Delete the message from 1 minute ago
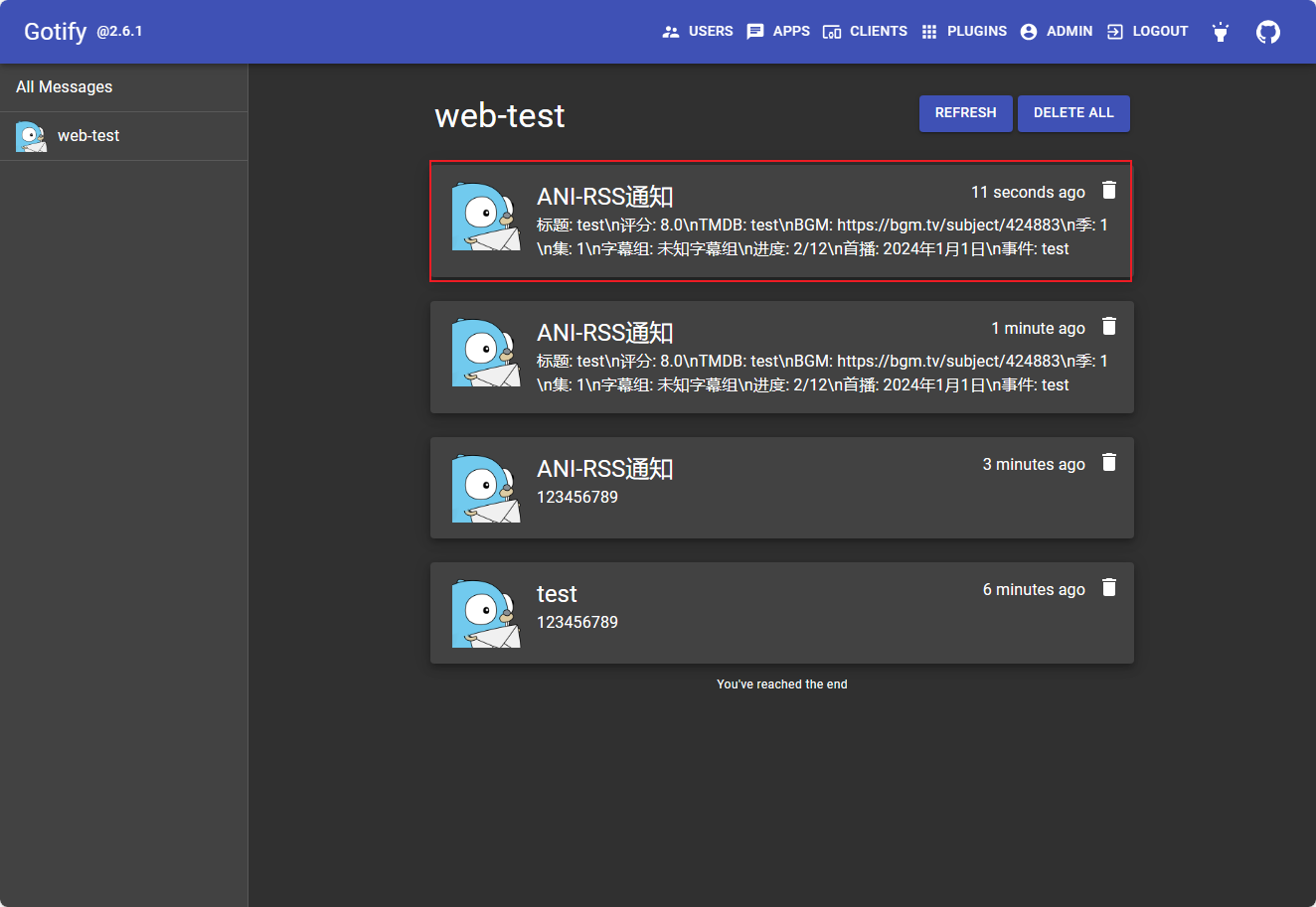Screen dimensions: 1316x907 click(1109, 326)
